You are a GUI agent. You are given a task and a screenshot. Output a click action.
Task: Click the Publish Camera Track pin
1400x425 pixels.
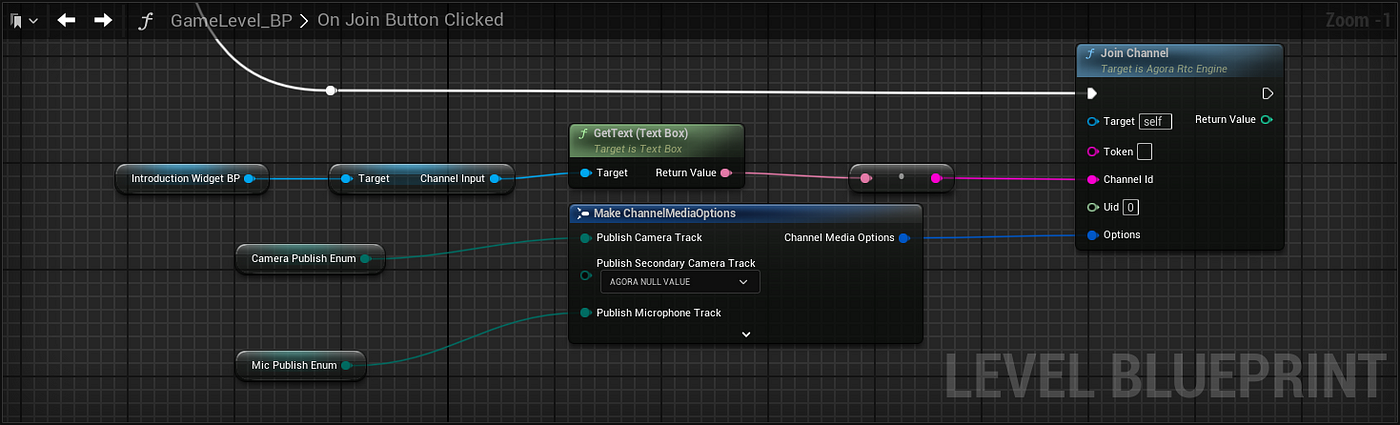[x=585, y=238]
